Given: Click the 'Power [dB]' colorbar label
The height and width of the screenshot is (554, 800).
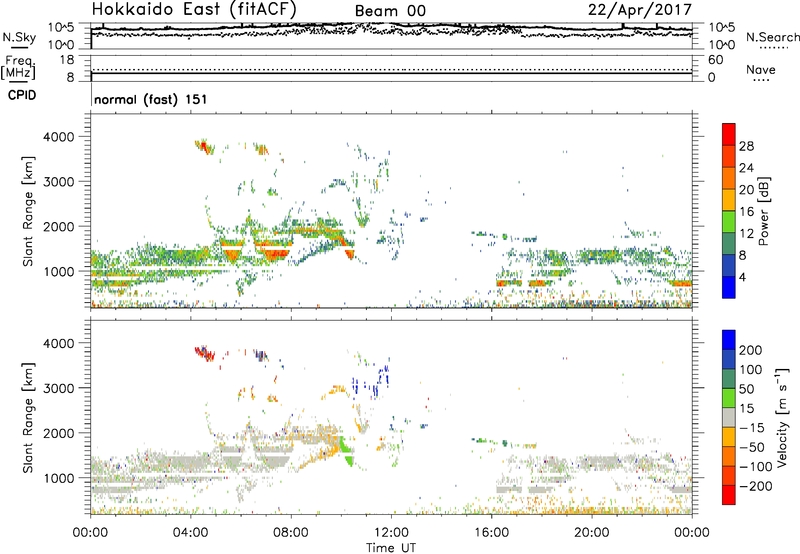Looking at the screenshot, I should 764,211.
